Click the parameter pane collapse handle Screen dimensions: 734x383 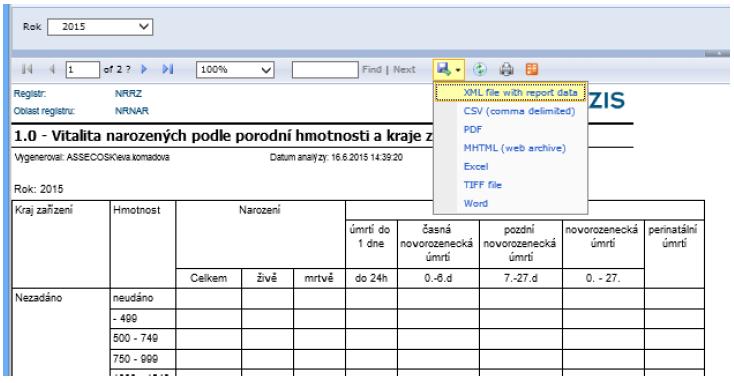[717, 54]
